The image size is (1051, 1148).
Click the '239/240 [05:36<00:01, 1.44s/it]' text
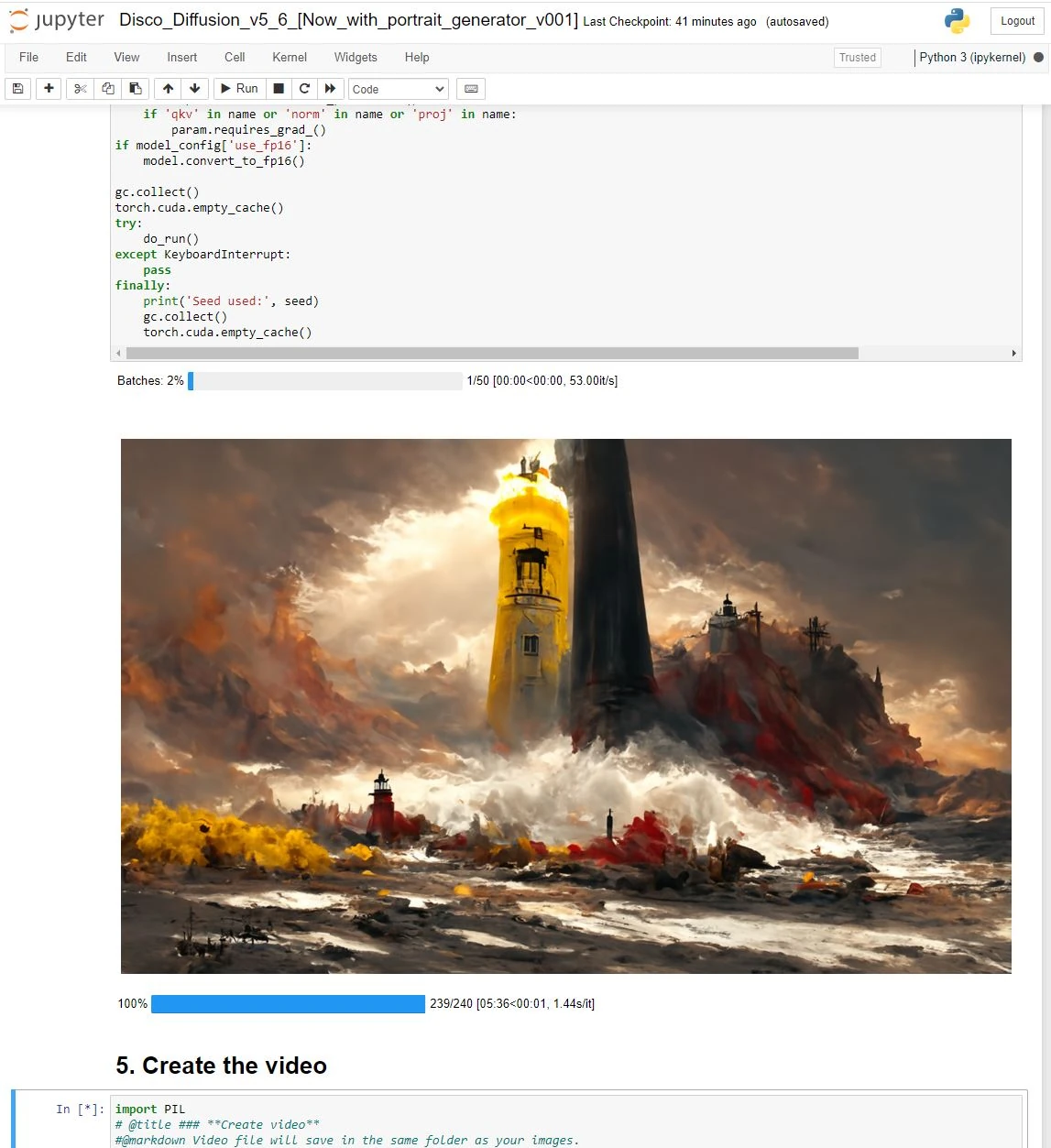tap(512, 1003)
